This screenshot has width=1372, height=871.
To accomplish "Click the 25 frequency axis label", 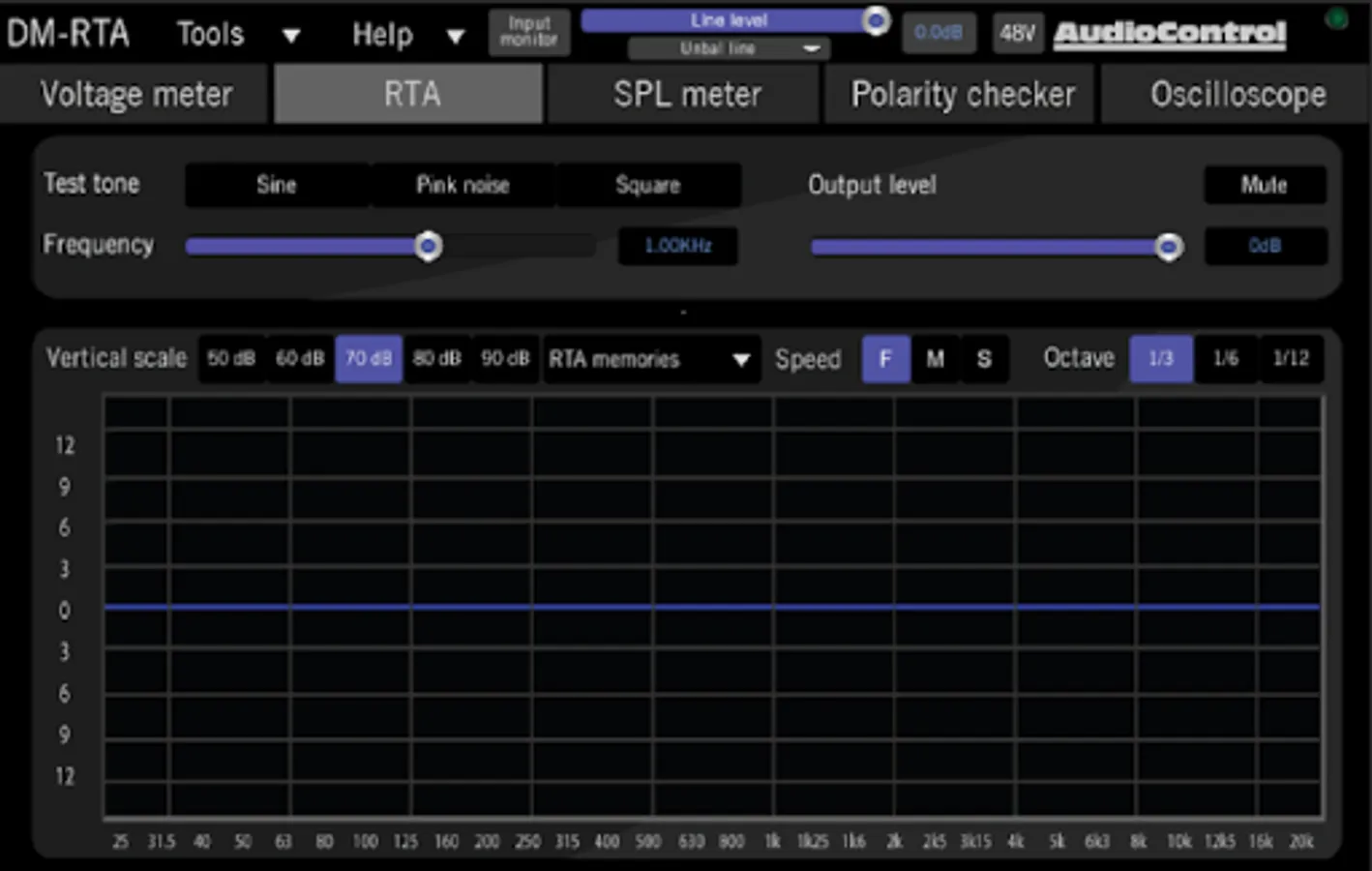I will tap(120, 842).
